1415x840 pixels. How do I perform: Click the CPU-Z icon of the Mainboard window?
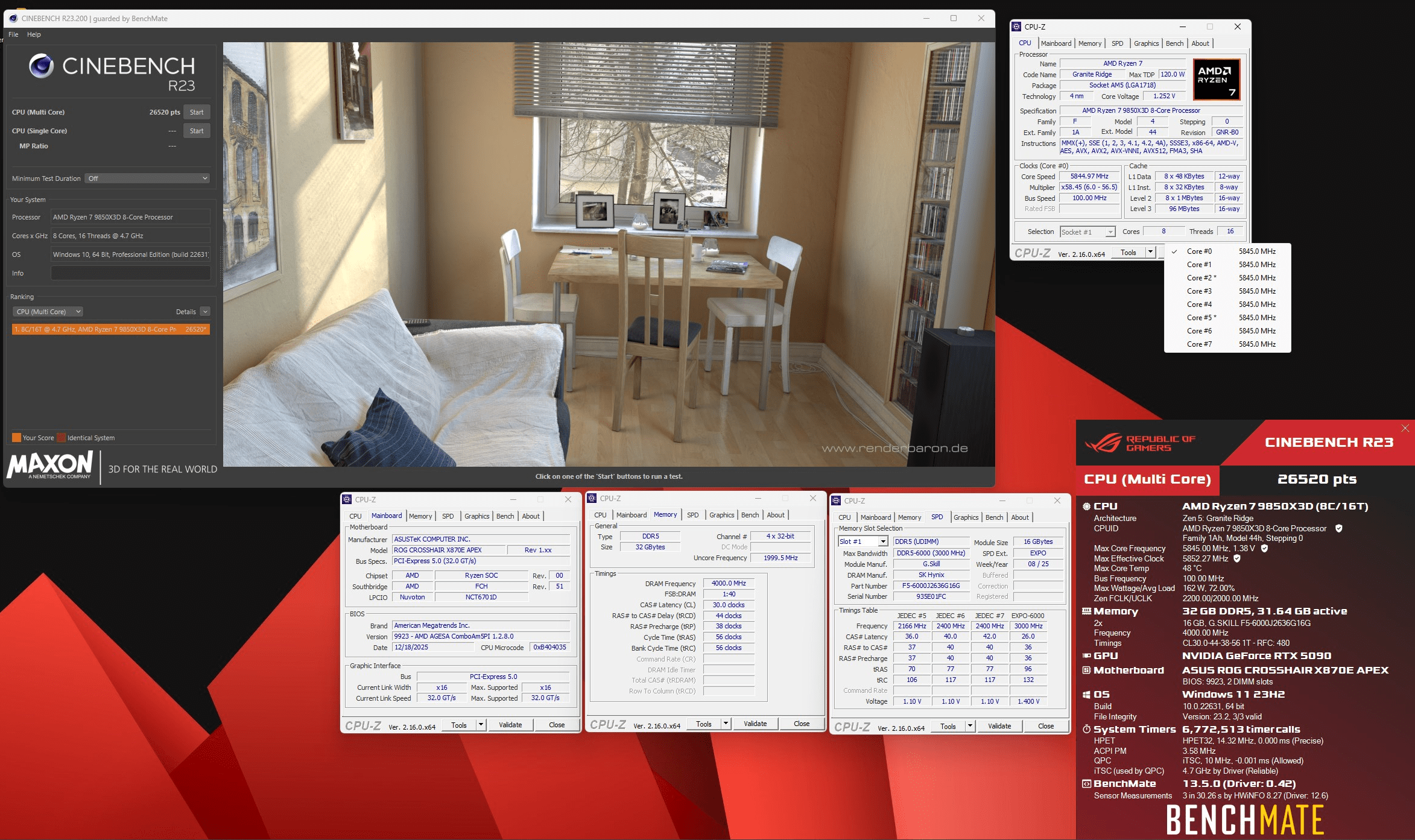pyautogui.click(x=347, y=499)
